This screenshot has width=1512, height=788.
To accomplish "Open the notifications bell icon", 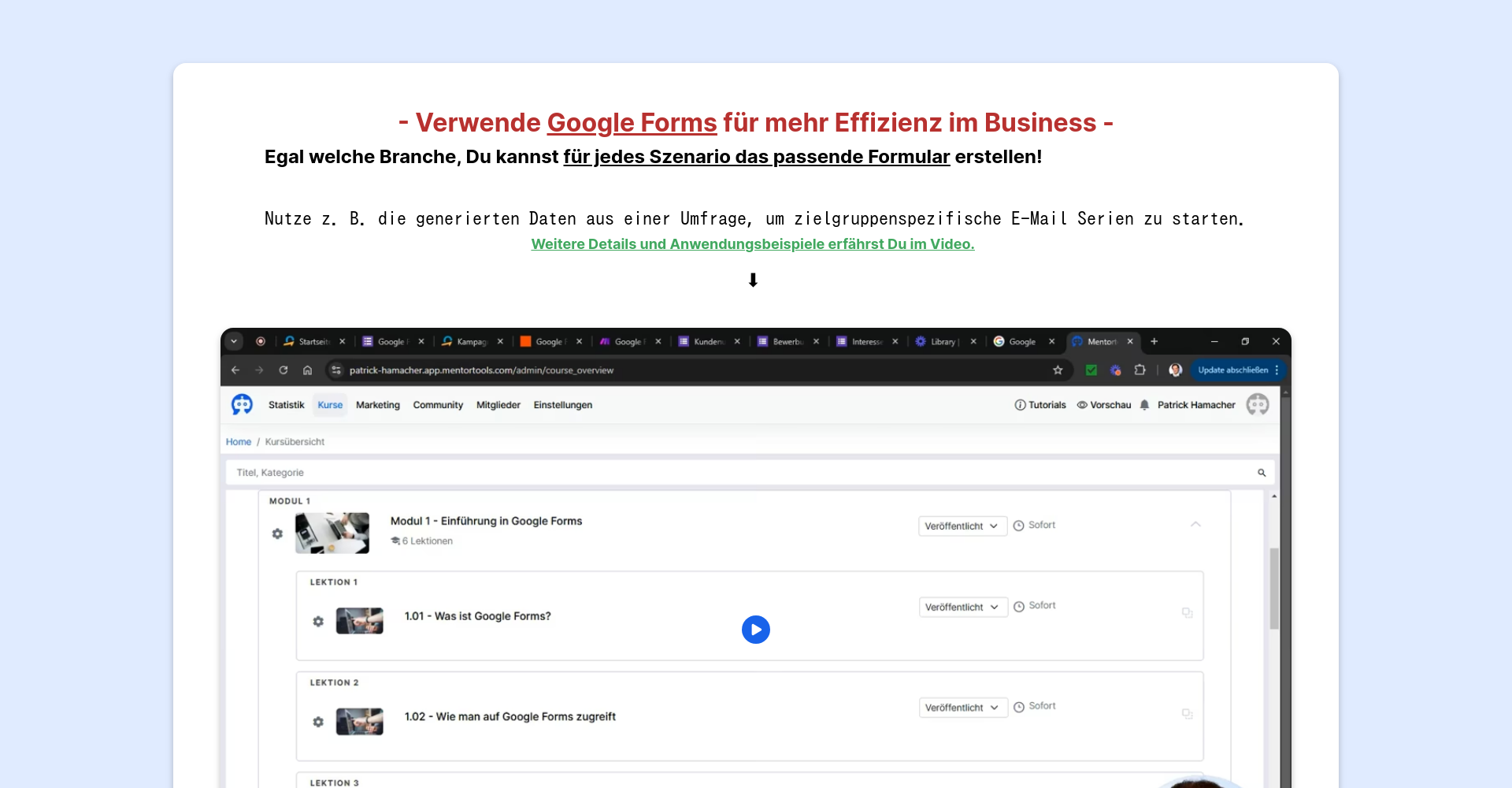I will pos(1144,405).
